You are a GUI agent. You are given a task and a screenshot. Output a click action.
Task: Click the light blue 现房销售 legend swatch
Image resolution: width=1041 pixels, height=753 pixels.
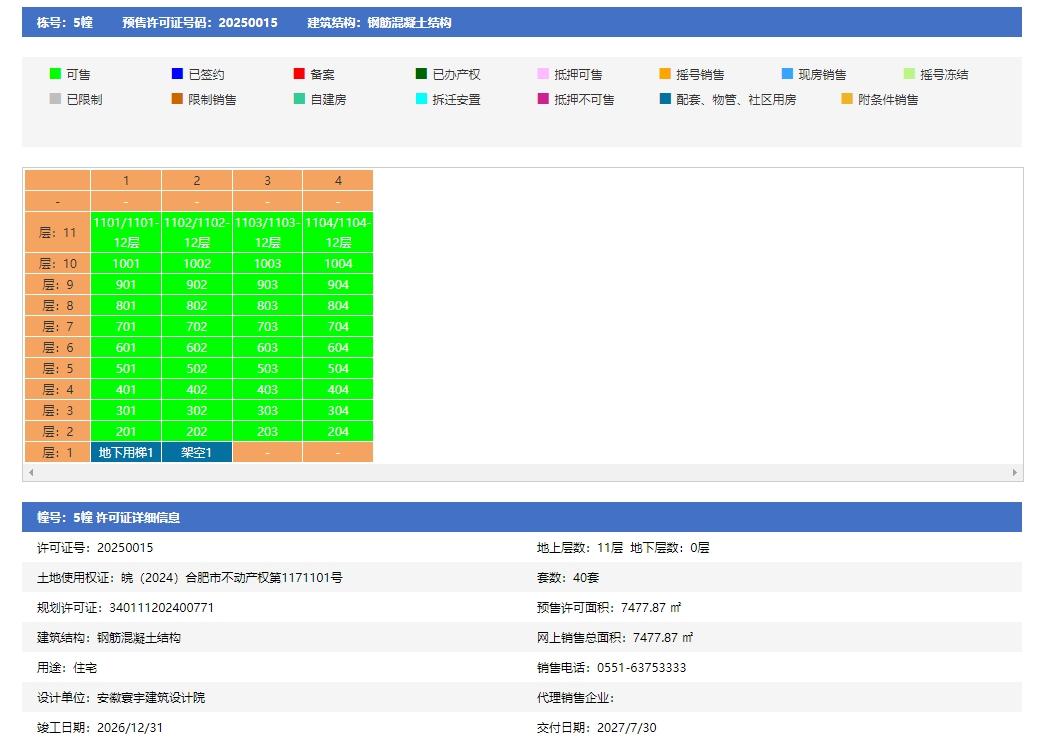(x=787, y=74)
